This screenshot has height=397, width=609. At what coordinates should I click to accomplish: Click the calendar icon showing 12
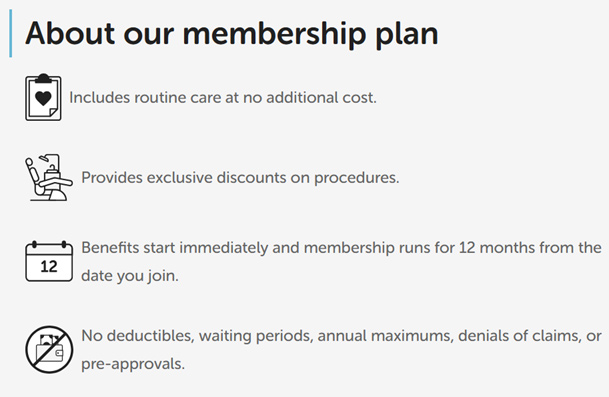click(x=49, y=261)
